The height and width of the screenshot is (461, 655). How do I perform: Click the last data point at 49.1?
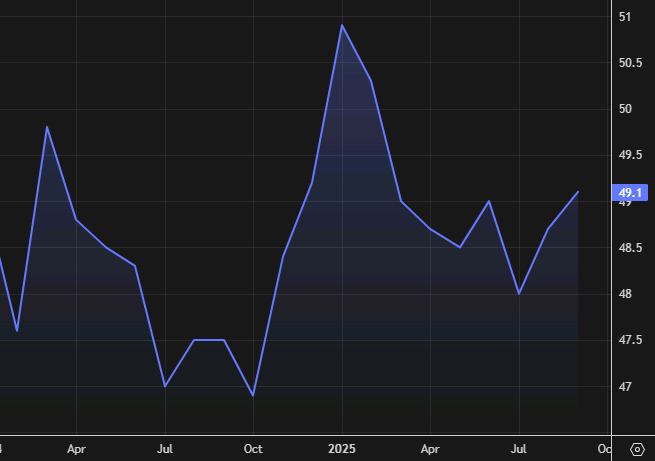(x=578, y=192)
